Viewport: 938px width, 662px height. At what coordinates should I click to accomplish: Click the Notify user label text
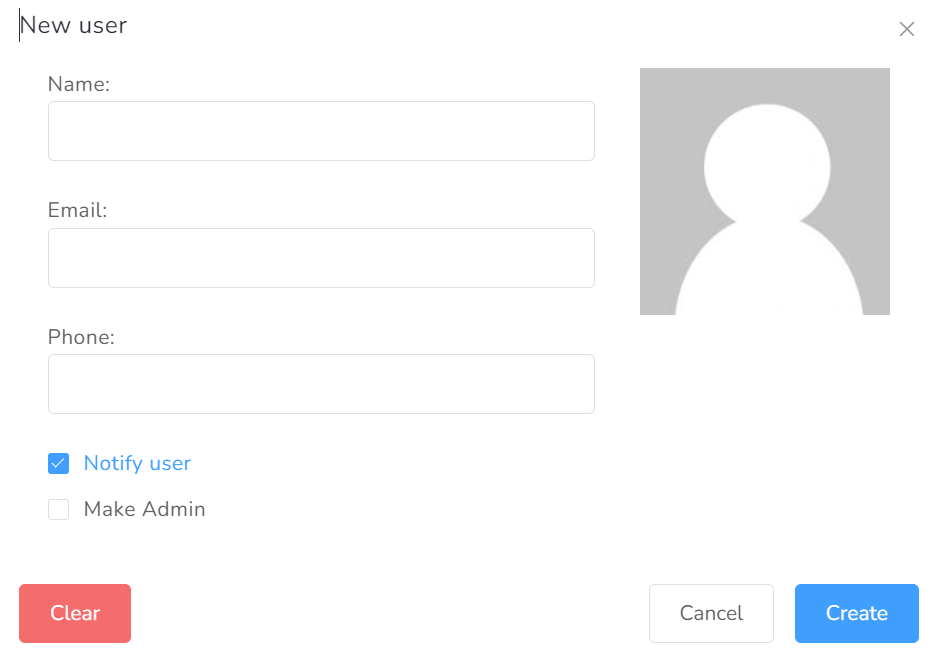pos(137,463)
